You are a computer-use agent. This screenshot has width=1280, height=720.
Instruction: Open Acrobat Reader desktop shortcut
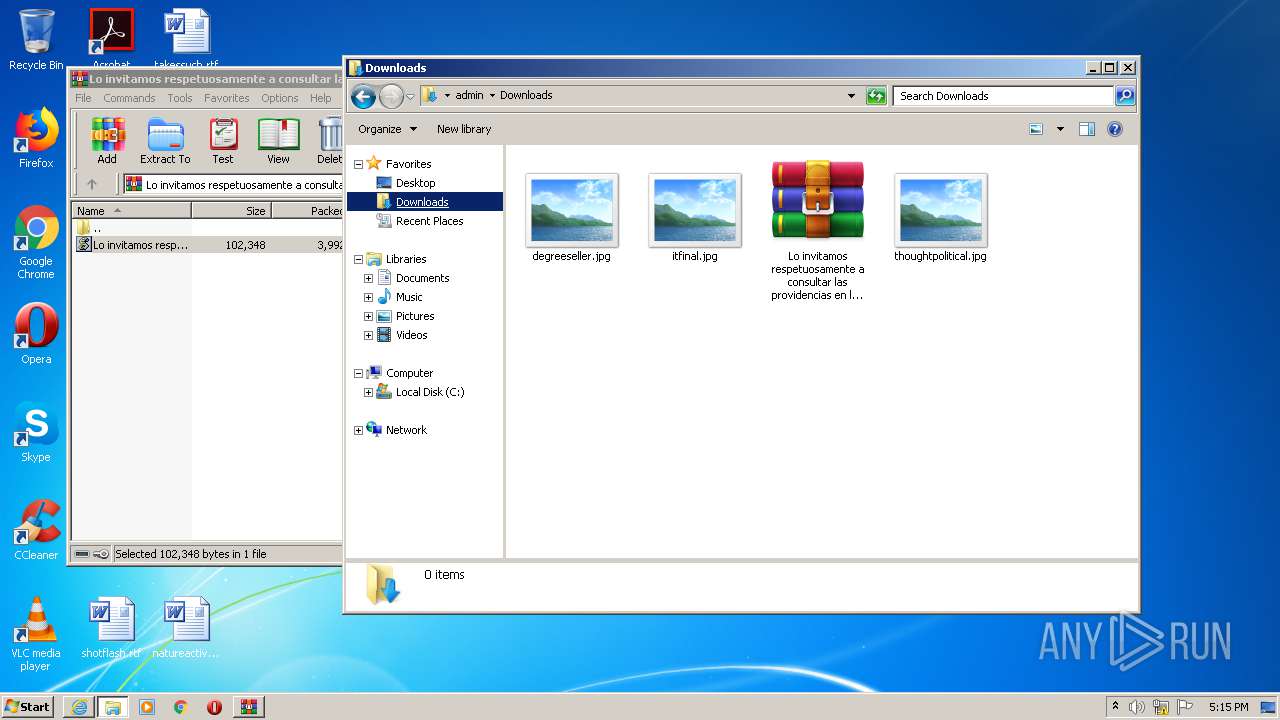pos(111,38)
